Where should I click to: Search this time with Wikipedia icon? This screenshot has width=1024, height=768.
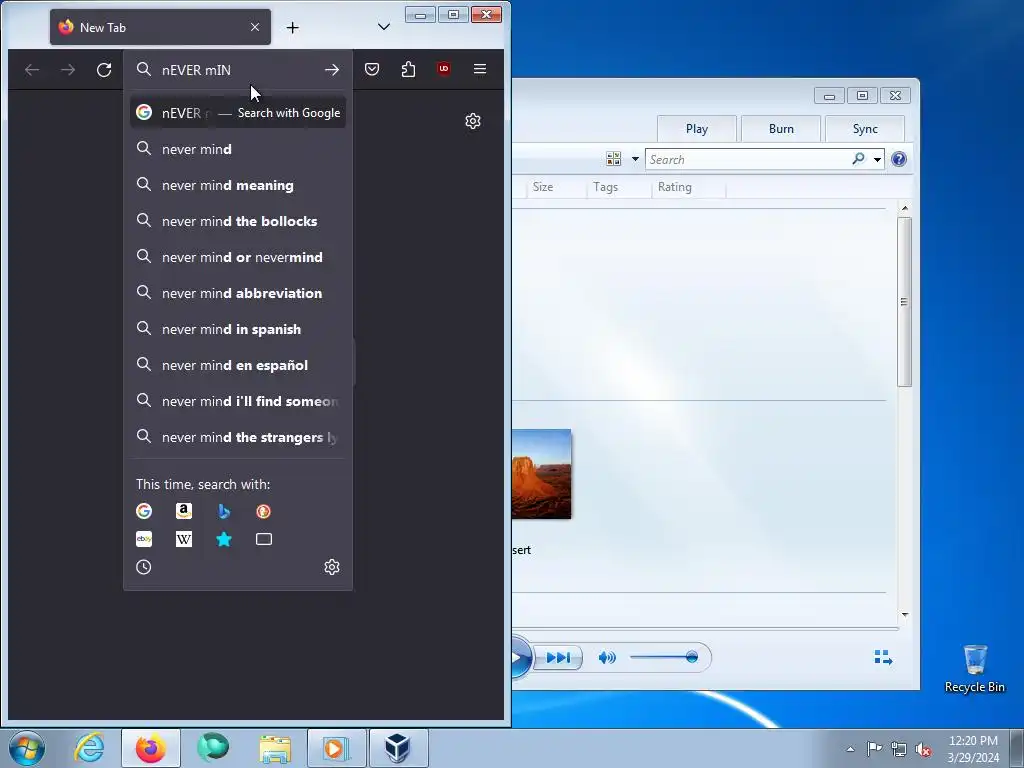[x=184, y=539]
